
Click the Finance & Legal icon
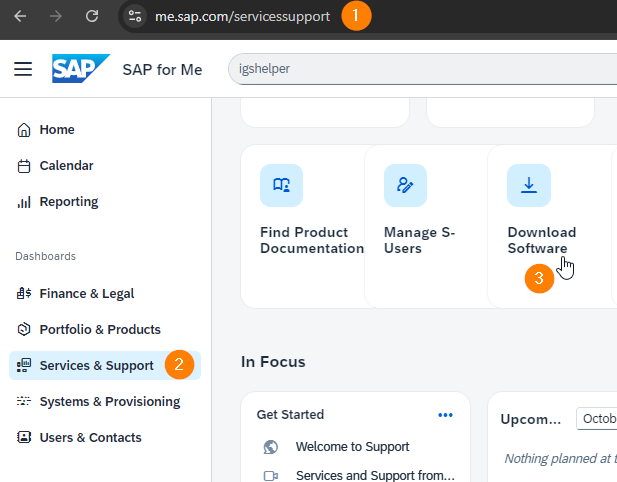click(x=24, y=294)
